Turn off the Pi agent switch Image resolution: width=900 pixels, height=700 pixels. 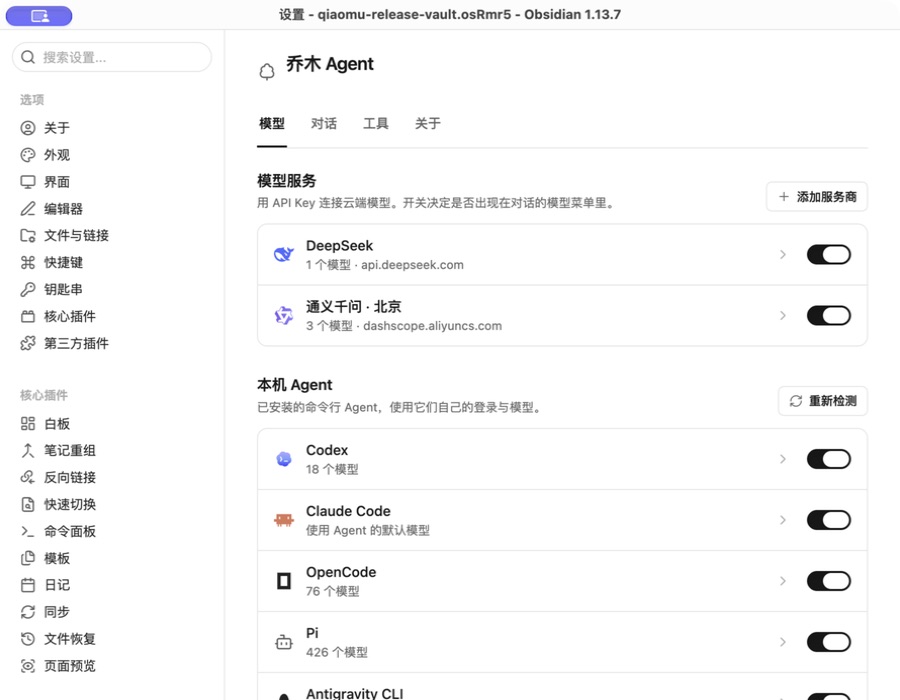coord(828,642)
